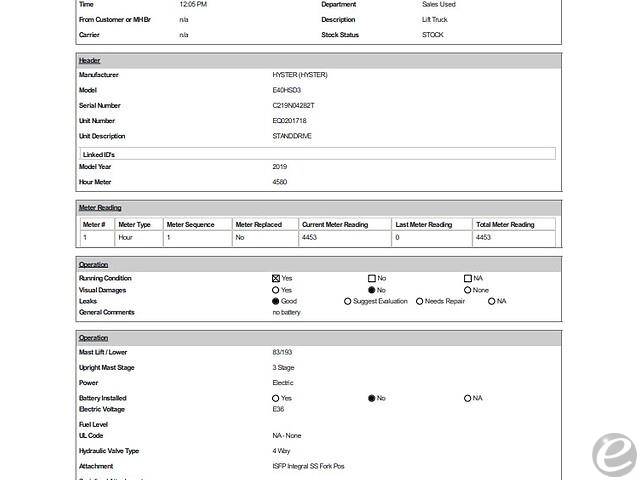The image size is (640, 480).
Task: Click Description value Lift Truck
Action: tap(435, 20)
